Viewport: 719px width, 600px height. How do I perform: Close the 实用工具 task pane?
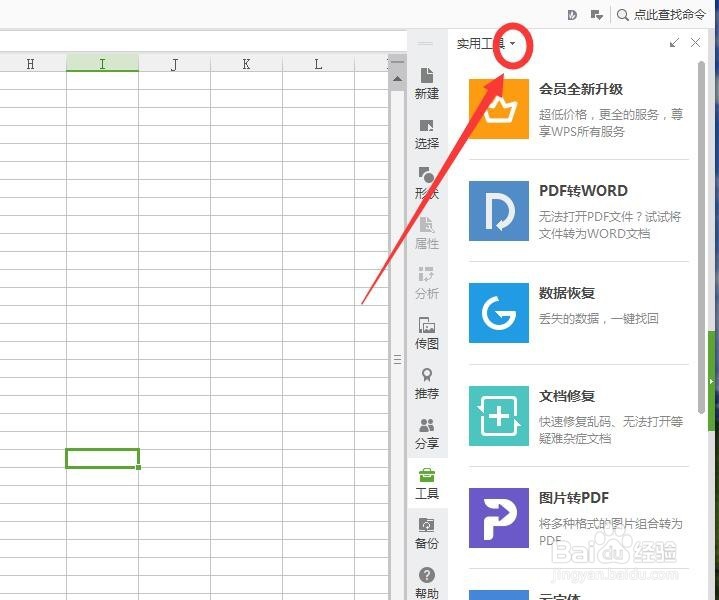click(x=695, y=43)
